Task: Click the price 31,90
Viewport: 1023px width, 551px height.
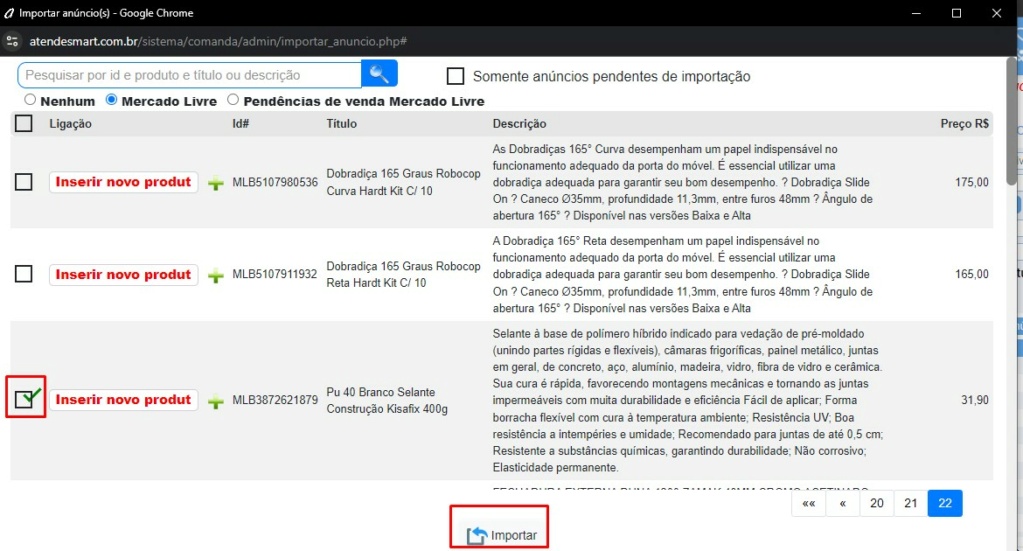Action: pyautogui.click(x=975, y=400)
